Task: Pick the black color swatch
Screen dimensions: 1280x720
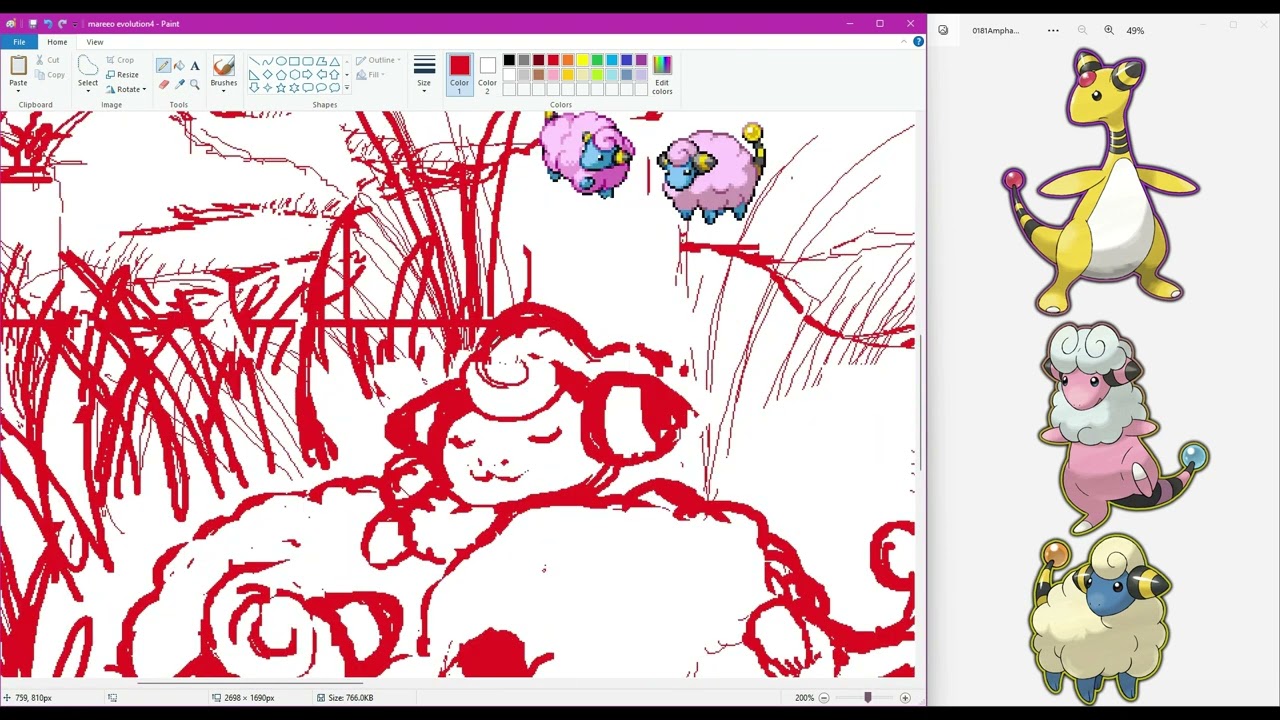Action: pyautogui.click(x=509, y=60)
